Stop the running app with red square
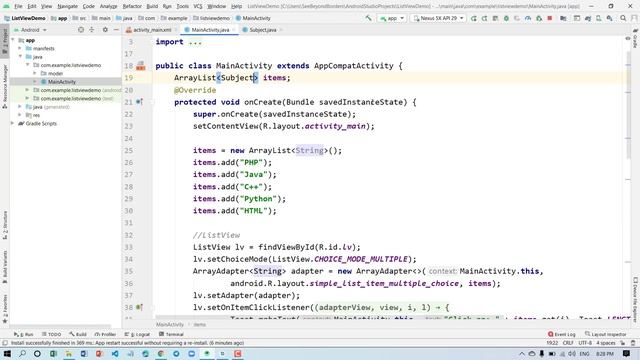This screenshot has height=360, width=640. (550, 18)
